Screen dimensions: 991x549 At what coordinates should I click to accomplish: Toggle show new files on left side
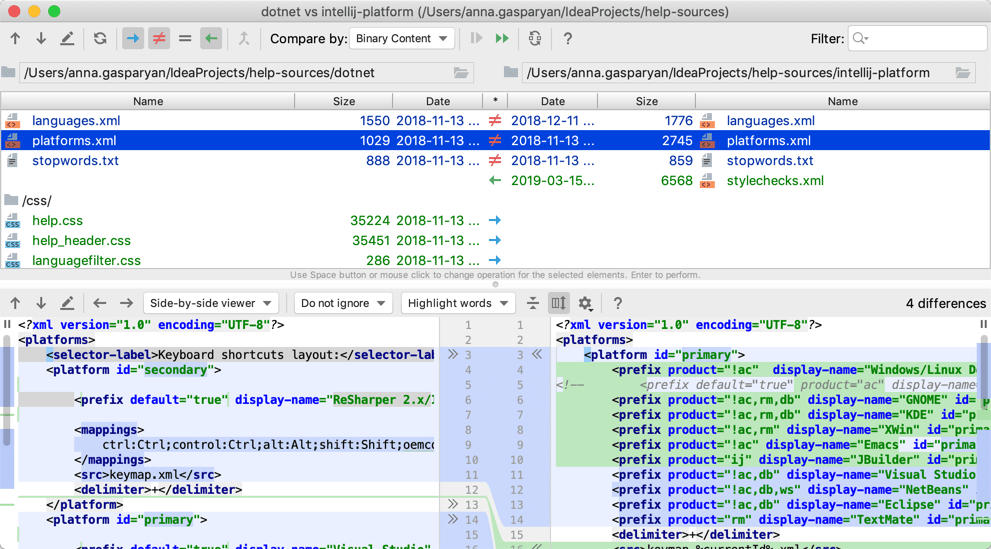[x=133, y=39]
